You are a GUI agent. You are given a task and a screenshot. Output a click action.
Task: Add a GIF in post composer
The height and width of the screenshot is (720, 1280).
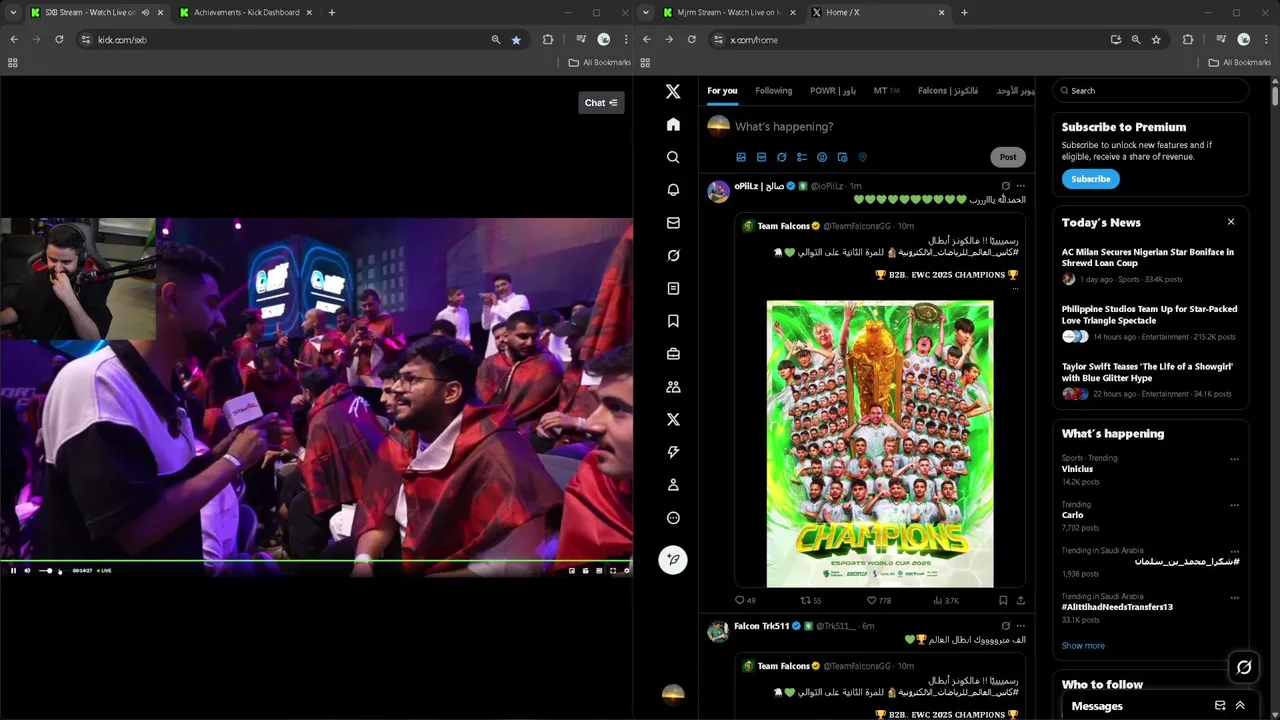(761, 157)
